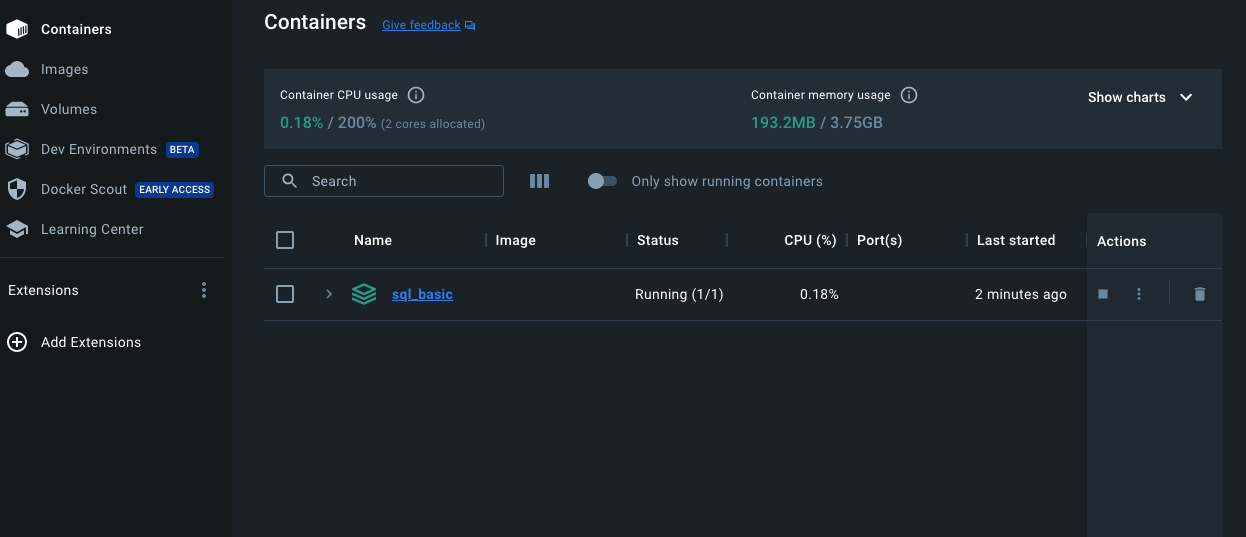Viewport: 1246px width, 537px height.
Task: Sort by the CPU (%) column header
Action: point(810,240)
